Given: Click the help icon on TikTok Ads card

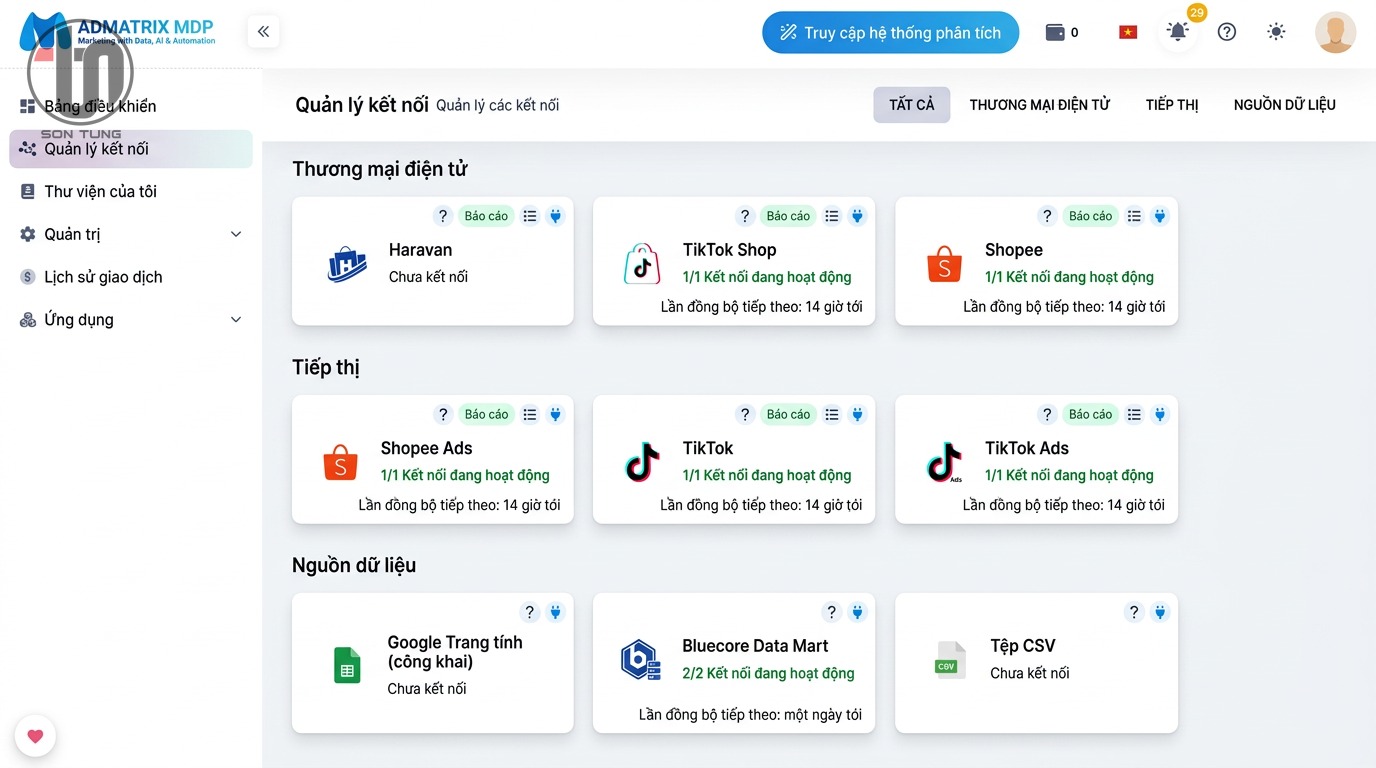Looking at the screenshot, I should [1047, 414].
